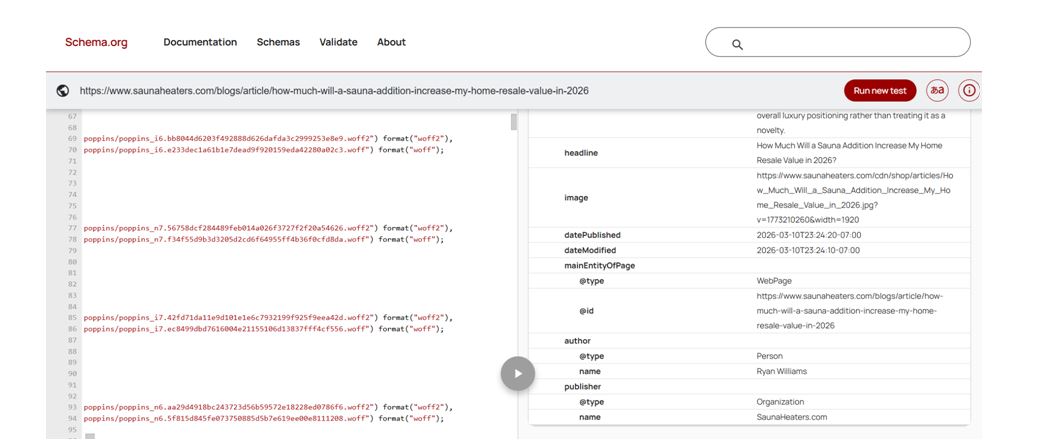Click the code panel vertical scrollbar thumb
1061x448 pixels.
(x=514, y=122)
